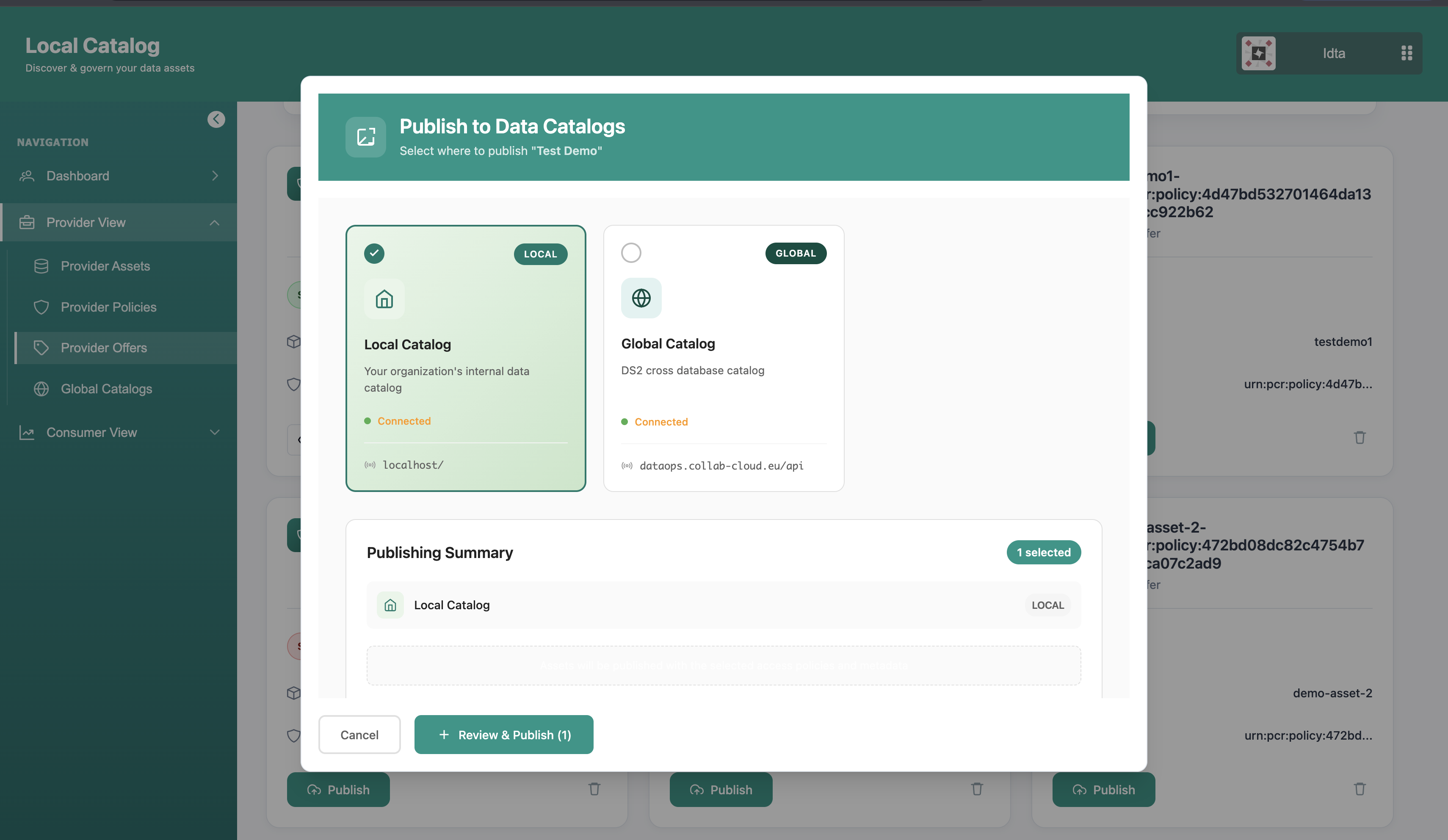
Task: Click the GLOBAL badge on catalog card
Action: pyautogui.click(x=795, y=253)
